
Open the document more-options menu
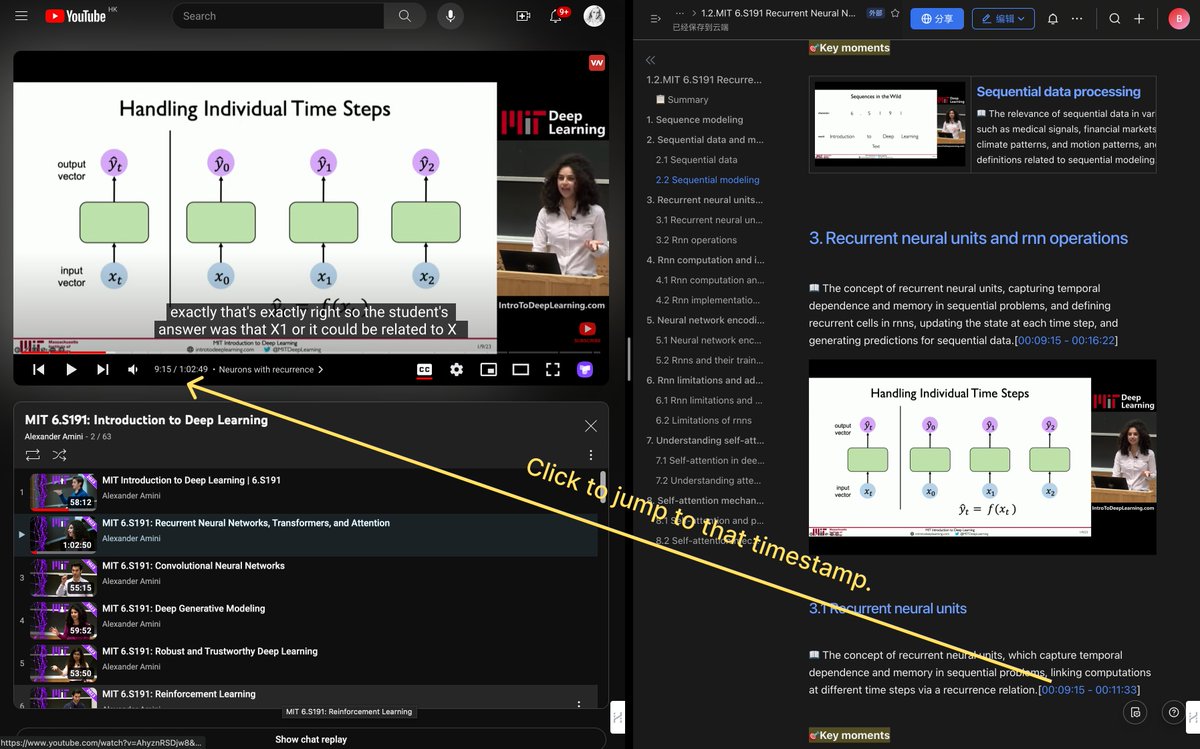pyautogui.click(x=1077, y=18)
